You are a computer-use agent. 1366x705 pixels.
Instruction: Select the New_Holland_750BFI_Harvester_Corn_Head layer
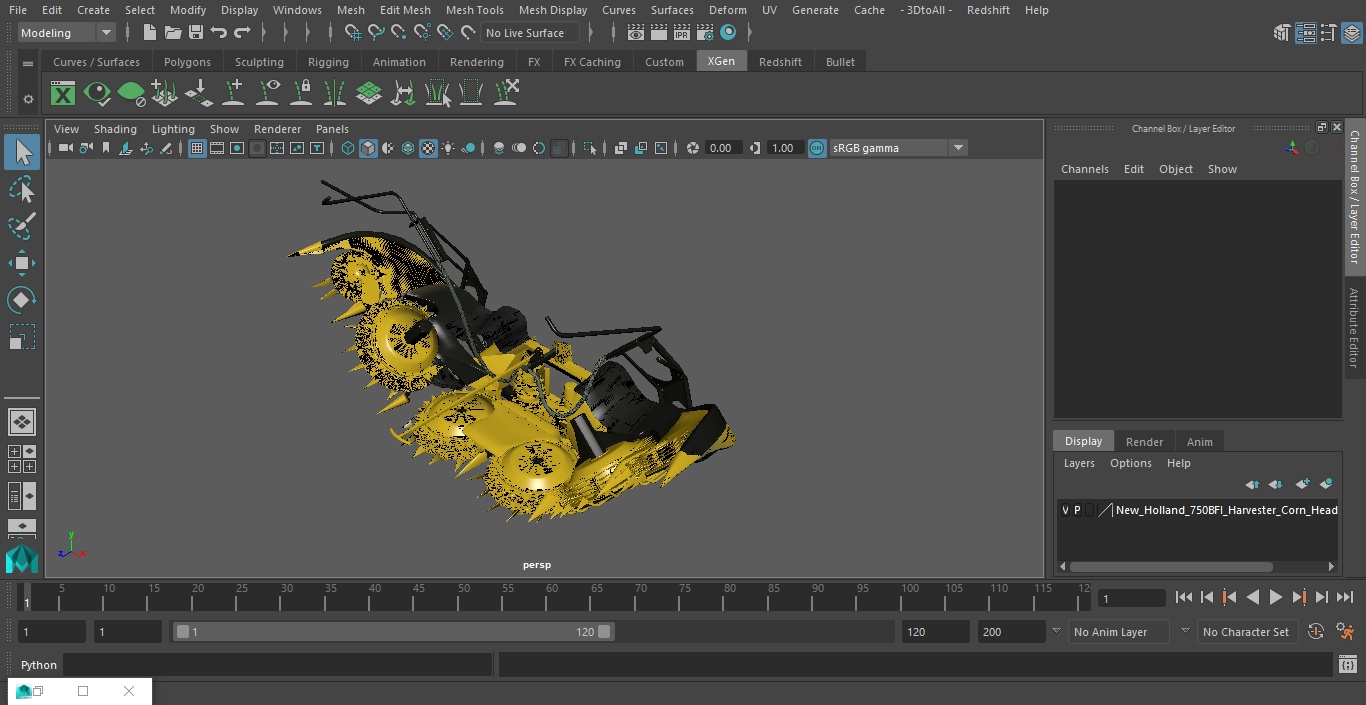click(x=1226, y=510)
